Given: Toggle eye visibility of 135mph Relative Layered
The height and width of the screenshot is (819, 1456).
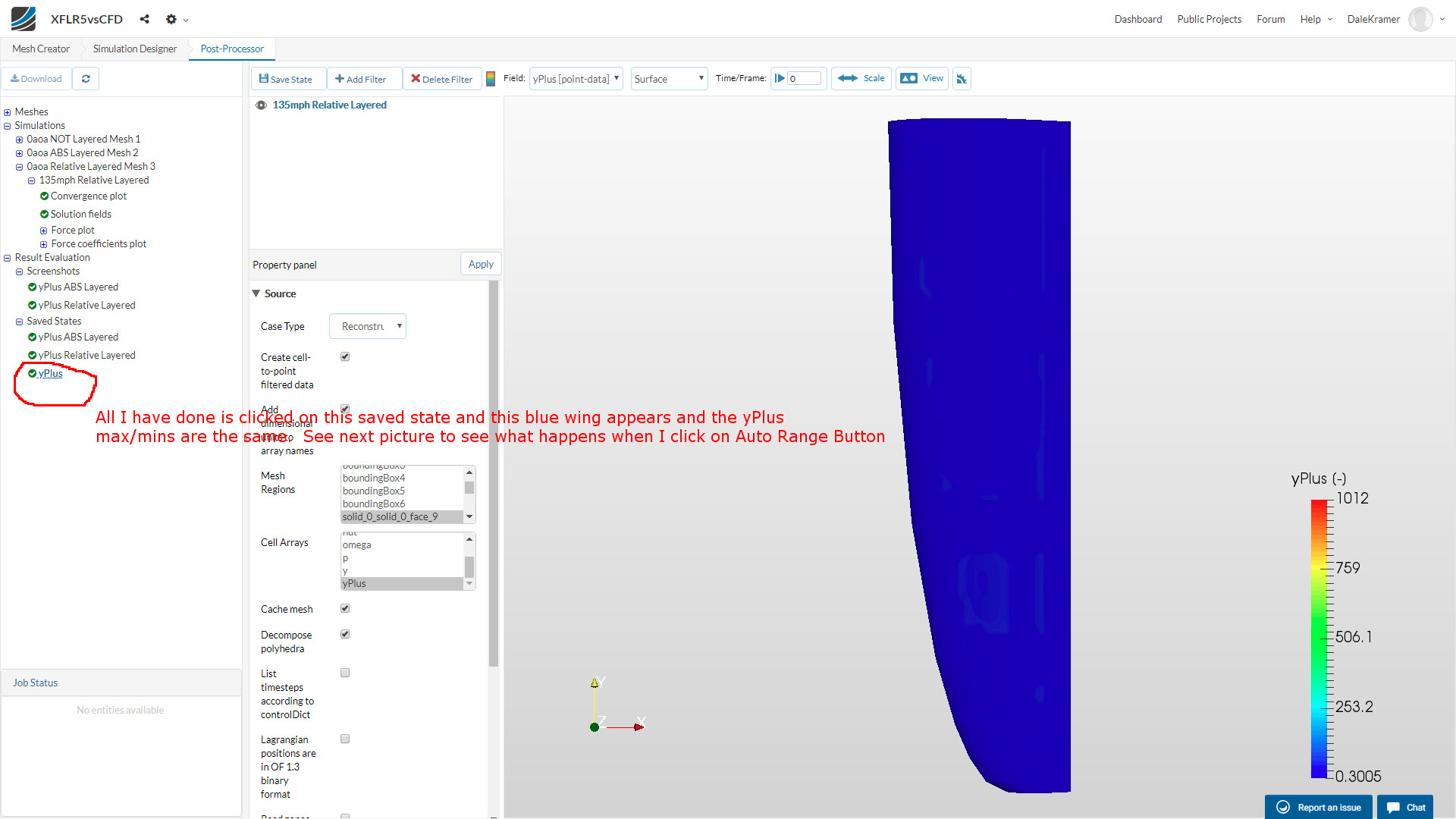Looking at the screenshot, I should (x=261, y=105).
